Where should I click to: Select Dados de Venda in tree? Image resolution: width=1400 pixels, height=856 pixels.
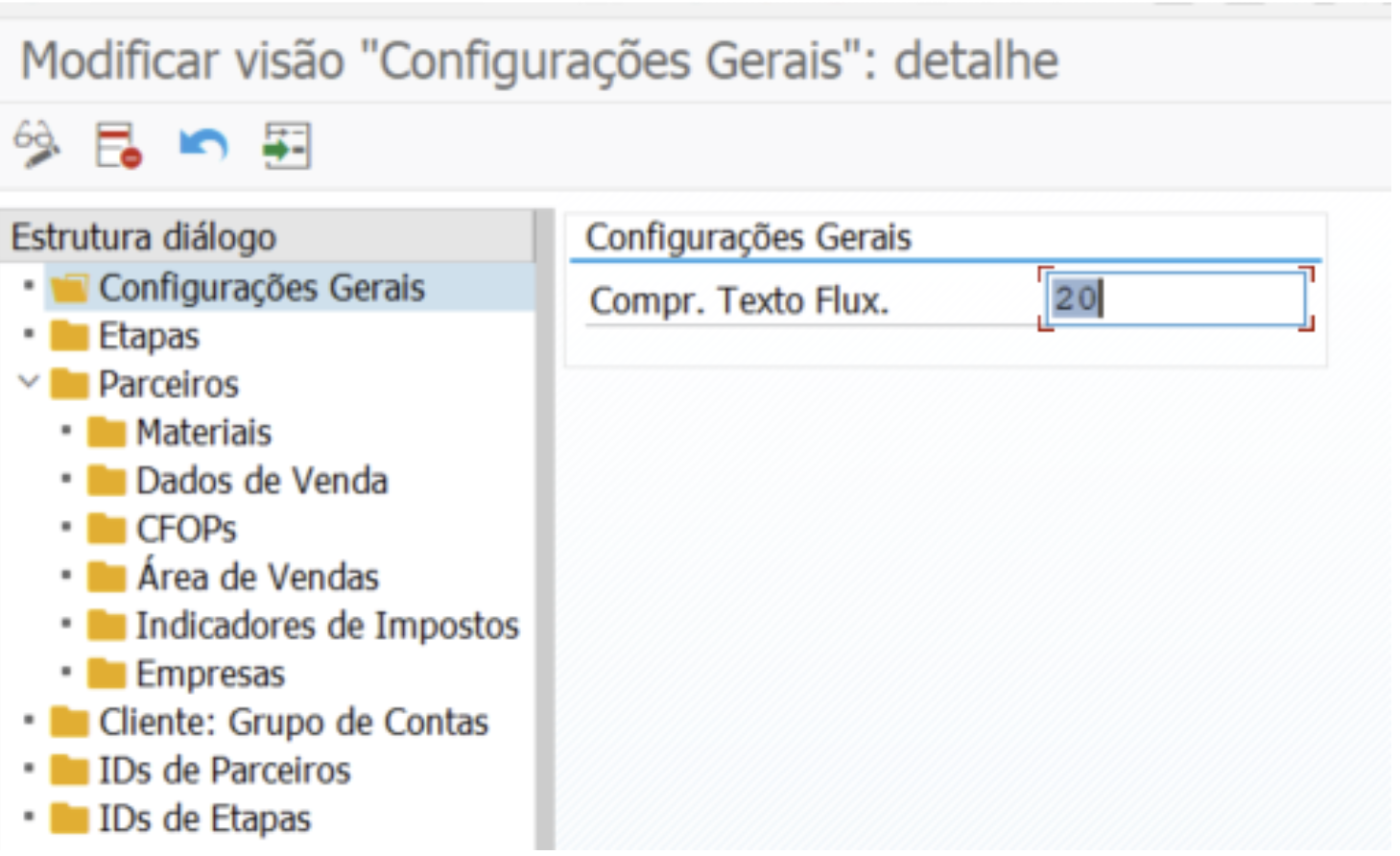click(261, 481)
